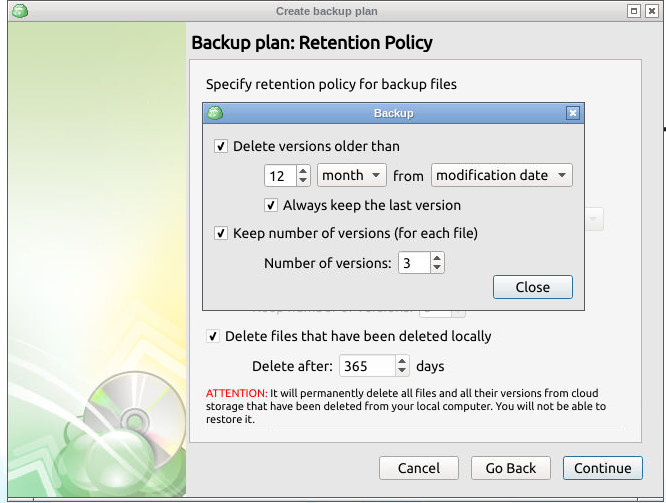Increase Delete after days with up arrow
The image size is (666, 503).
click(x=402, y=361)
